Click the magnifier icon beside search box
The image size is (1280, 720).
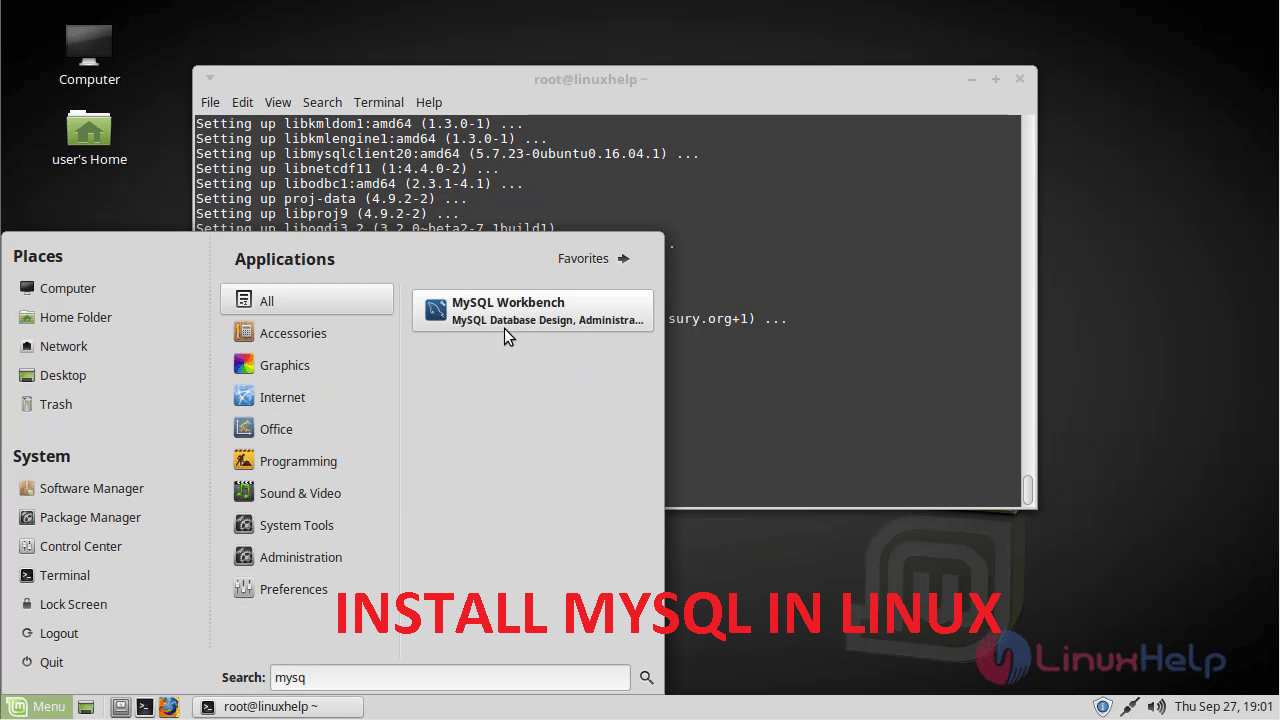point(647,678)
